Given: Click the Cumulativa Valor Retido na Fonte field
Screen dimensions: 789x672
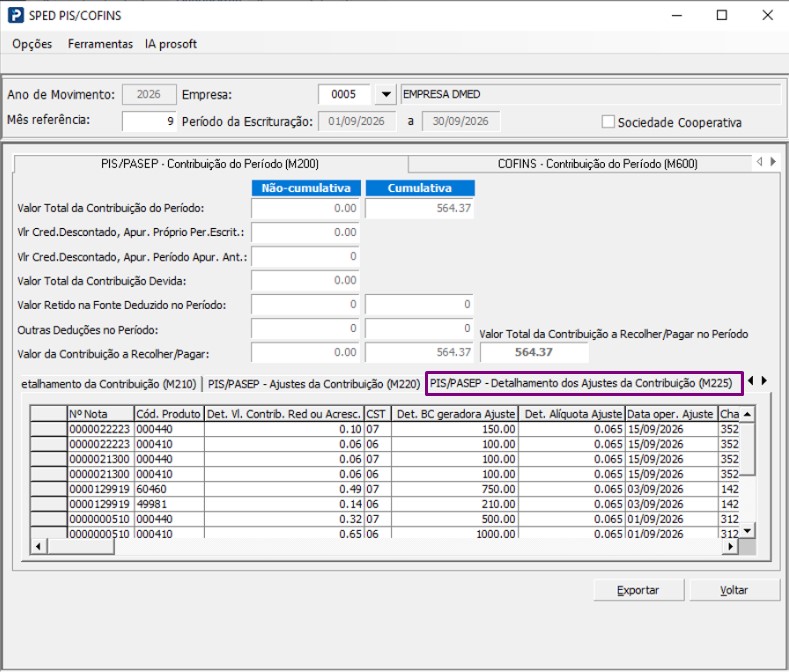Looking at the screenshot, I should point(419,304).
